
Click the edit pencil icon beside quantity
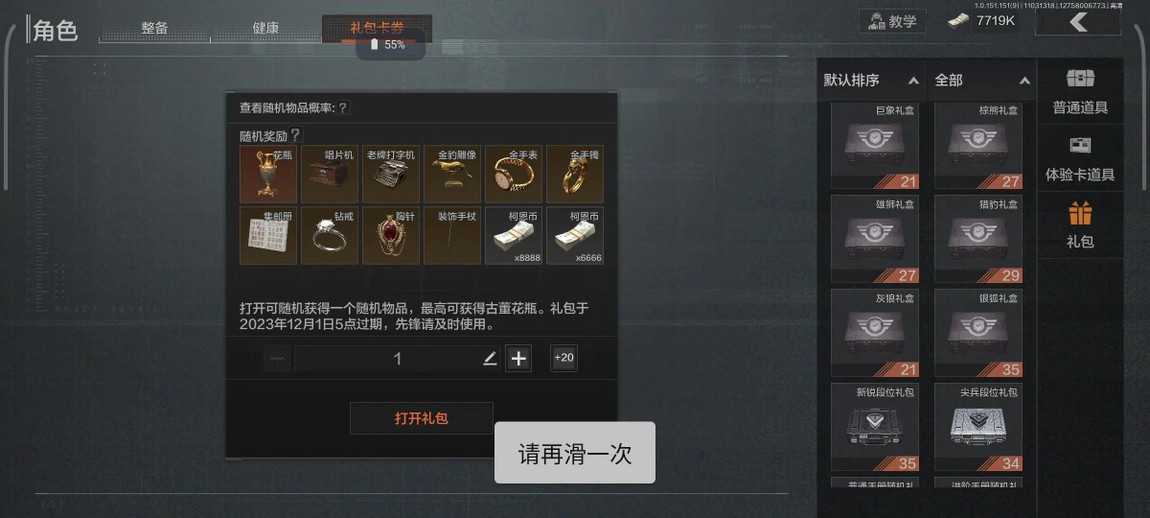point(490,359)
